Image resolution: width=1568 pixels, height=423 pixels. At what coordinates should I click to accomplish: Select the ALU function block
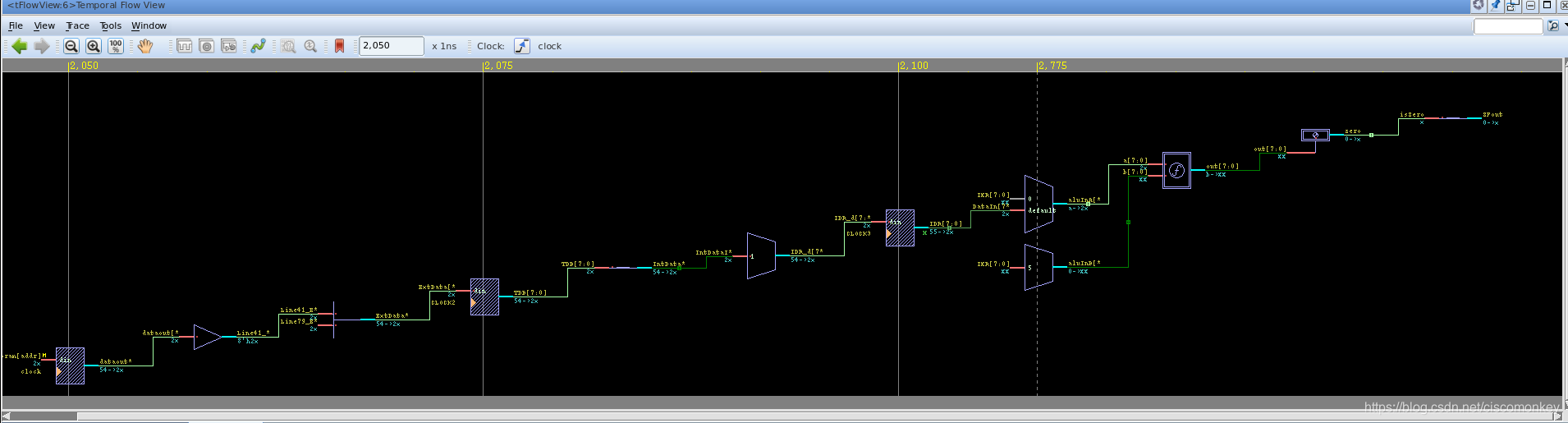point(1176,170)
